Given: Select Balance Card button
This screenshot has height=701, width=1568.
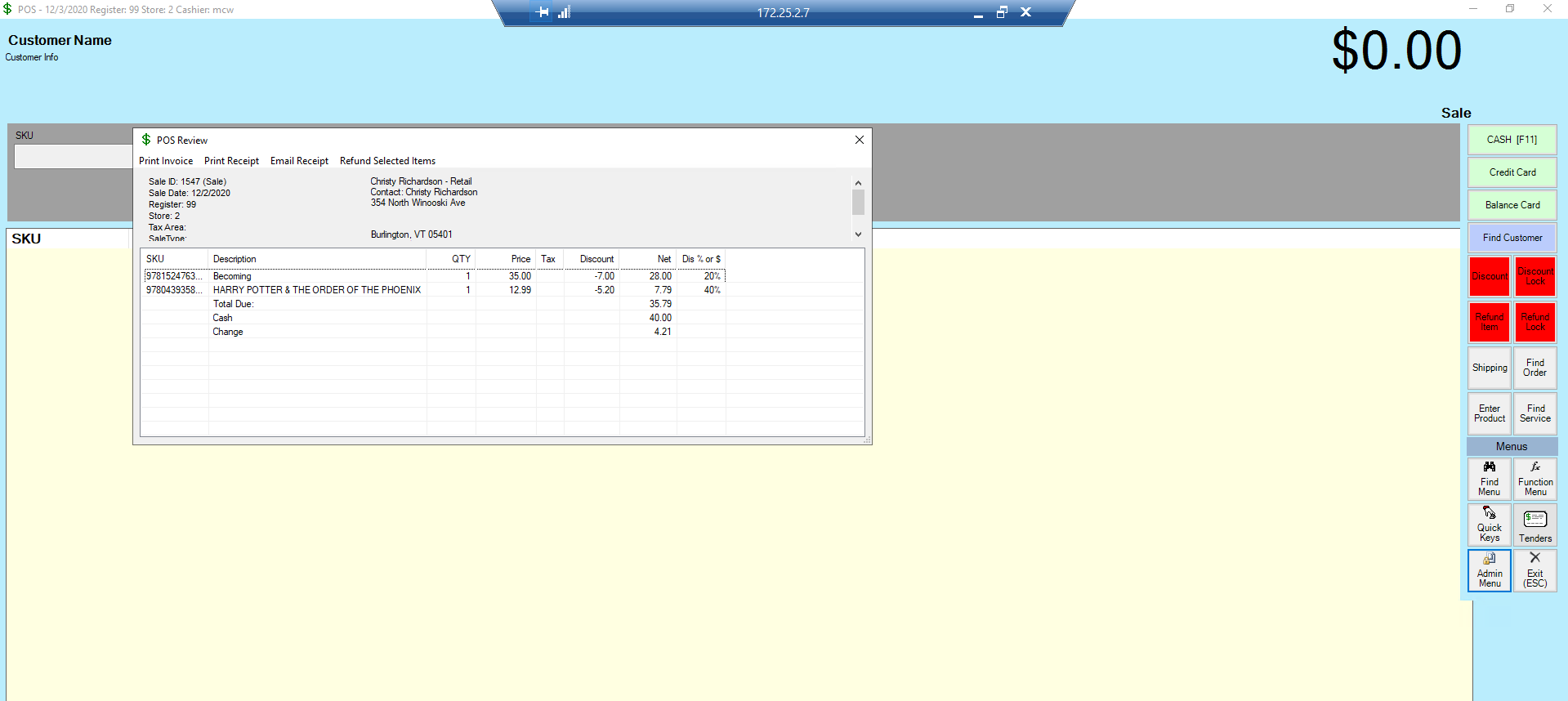Looking at the screenshot, I should click(1512, 205).
